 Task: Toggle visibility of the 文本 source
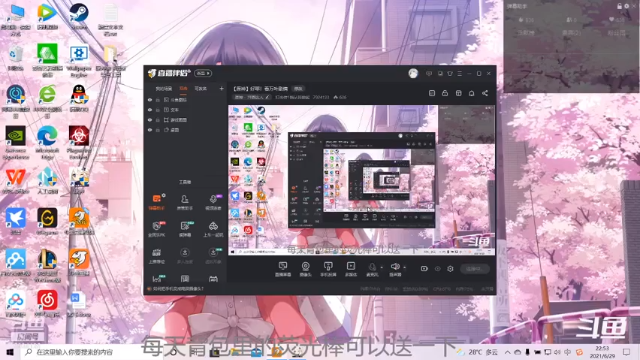point(150,110)
